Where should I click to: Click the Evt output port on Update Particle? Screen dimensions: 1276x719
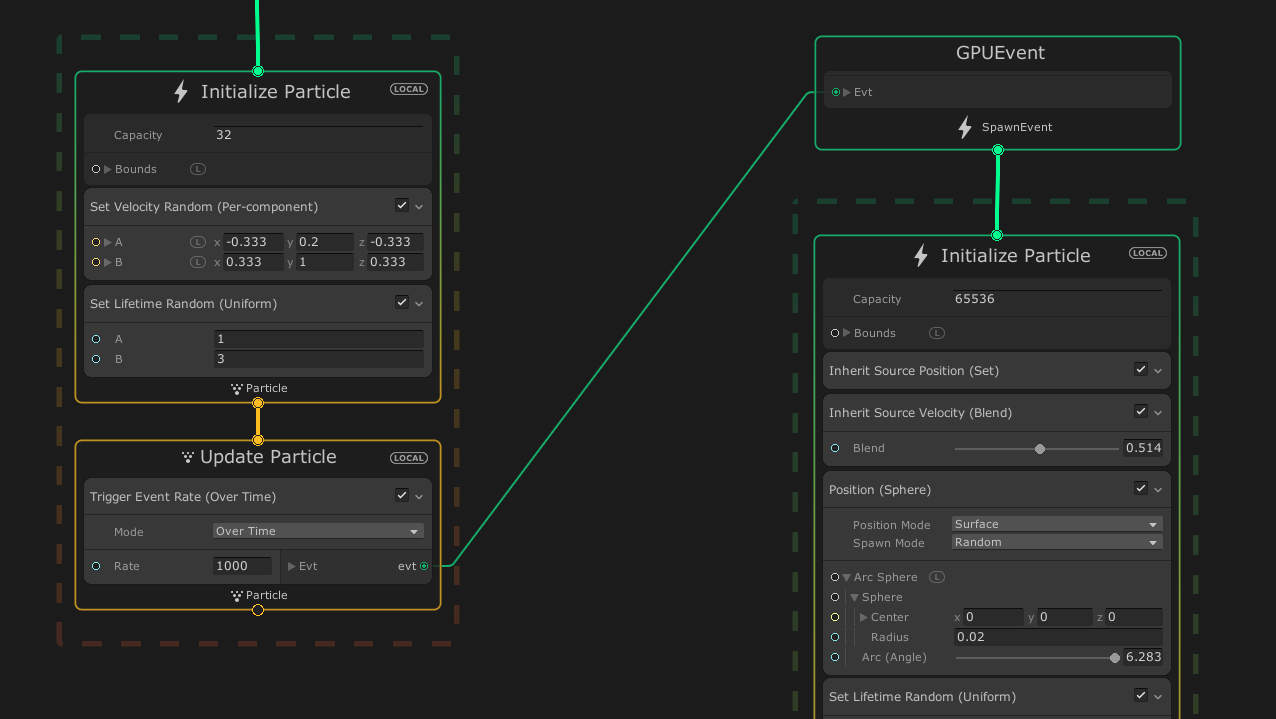pos(426,566)
